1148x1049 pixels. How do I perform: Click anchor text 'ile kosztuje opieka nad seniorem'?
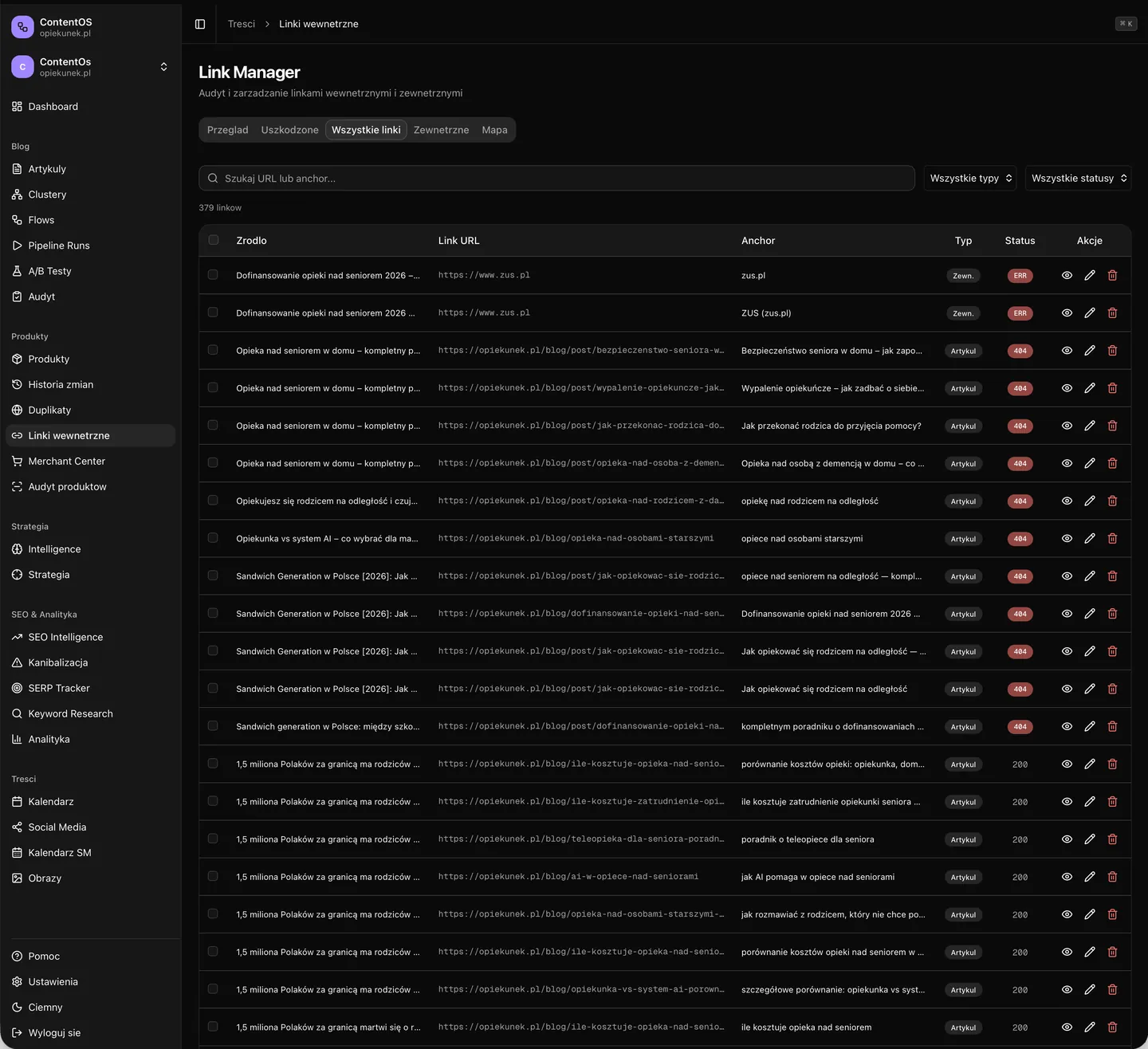click(x=806, y=1027)
